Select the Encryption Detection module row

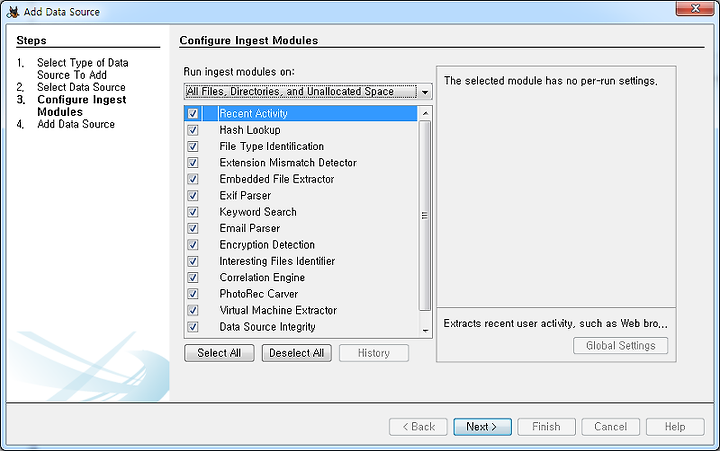click(301, 245)
